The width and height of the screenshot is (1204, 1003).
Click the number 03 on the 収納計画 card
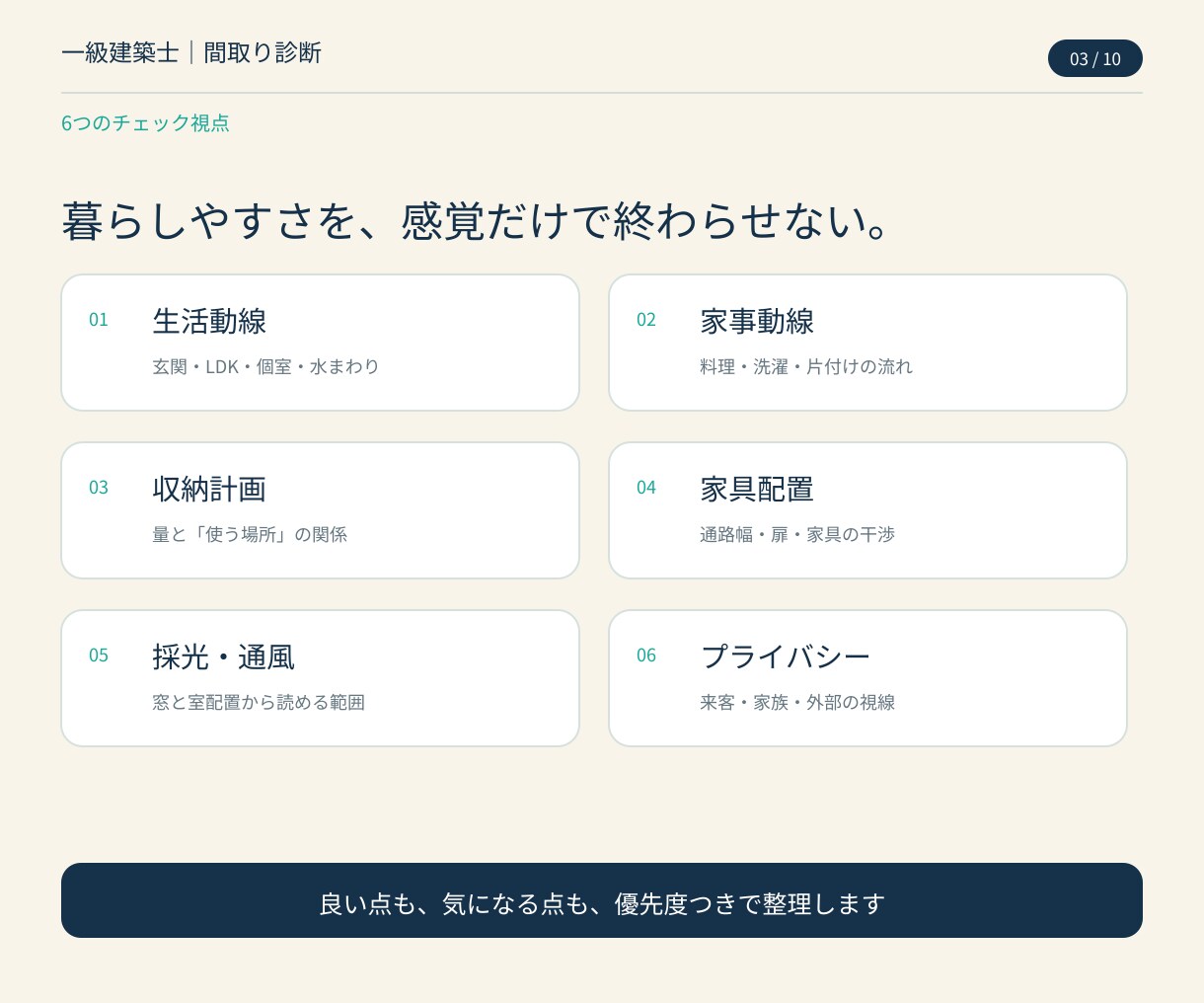pos(99,487)
